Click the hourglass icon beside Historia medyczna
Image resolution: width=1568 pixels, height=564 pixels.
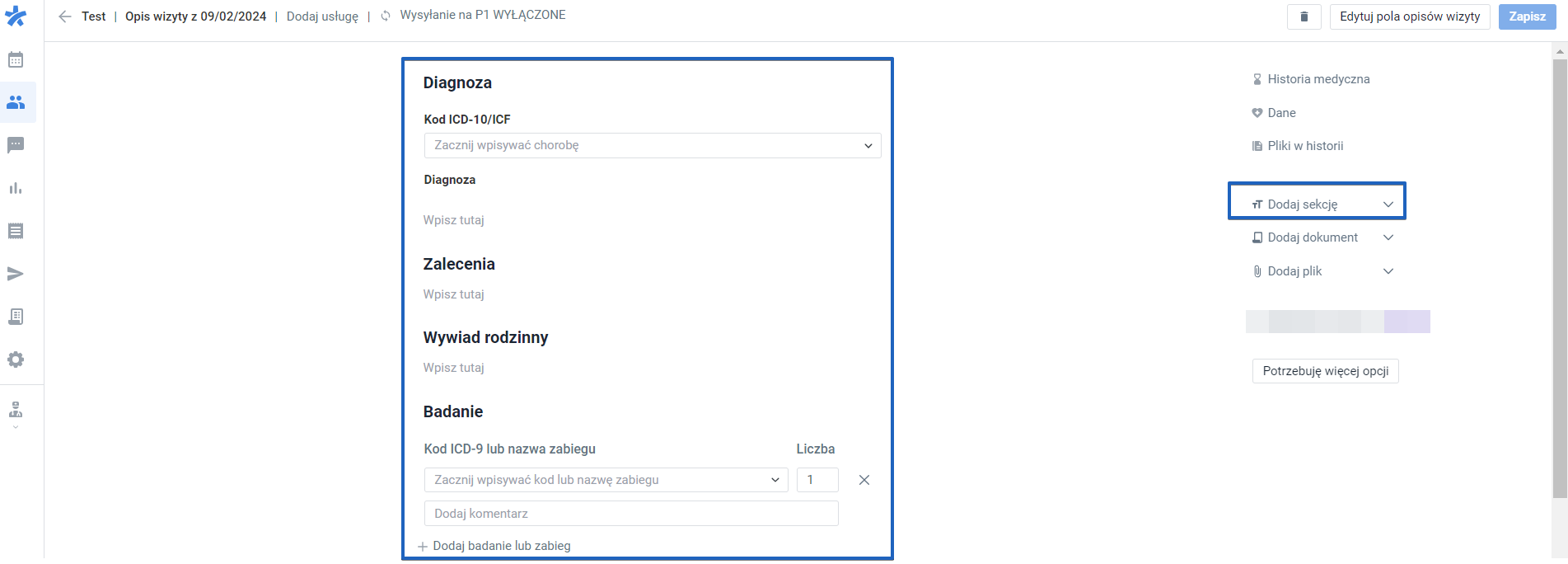1257,79
